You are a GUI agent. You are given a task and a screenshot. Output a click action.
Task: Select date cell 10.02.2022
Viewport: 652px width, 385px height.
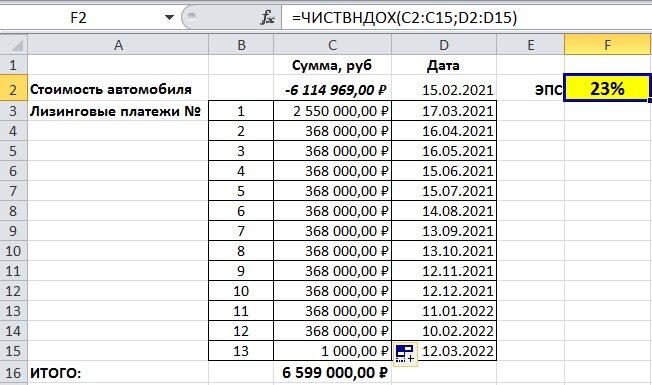(x=444, y=331)
